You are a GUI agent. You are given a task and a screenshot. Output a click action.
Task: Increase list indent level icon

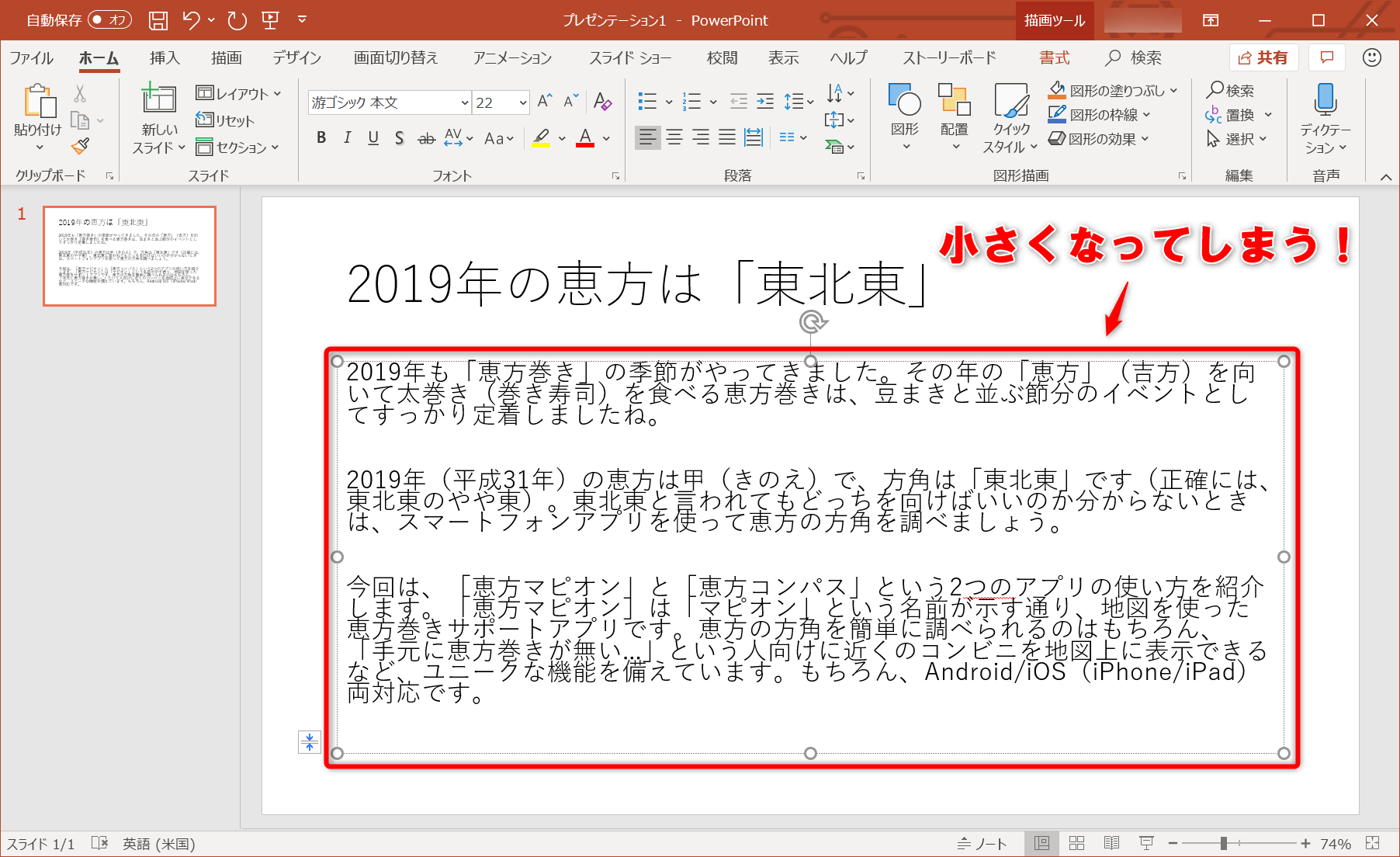pos(765,101)
